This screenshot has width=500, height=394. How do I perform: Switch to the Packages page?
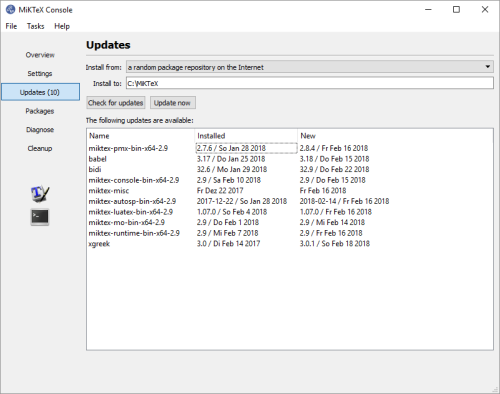point(40,111)
